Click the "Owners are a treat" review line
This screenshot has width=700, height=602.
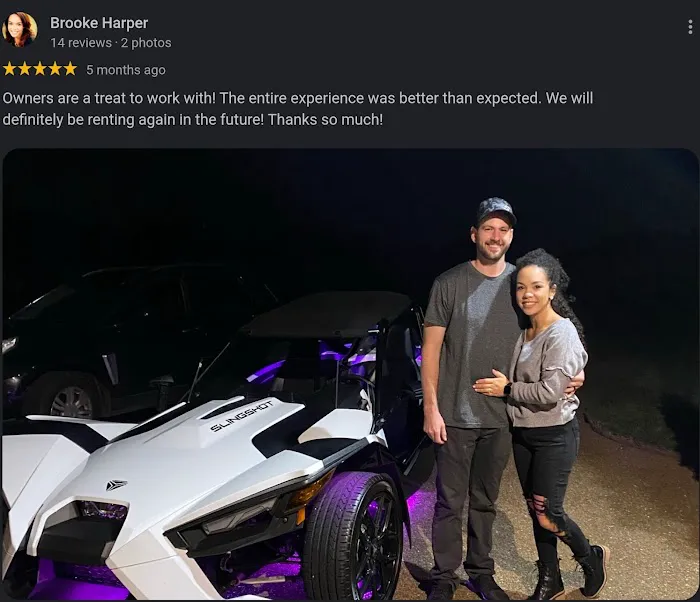point(298,98)
